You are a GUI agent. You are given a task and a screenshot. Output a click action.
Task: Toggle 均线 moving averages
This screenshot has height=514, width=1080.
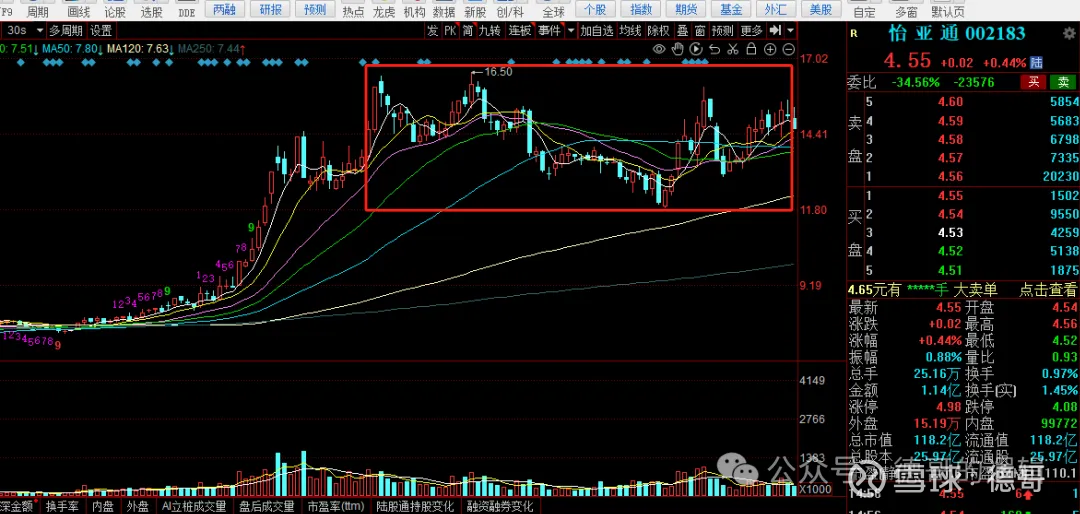(630, 30)
